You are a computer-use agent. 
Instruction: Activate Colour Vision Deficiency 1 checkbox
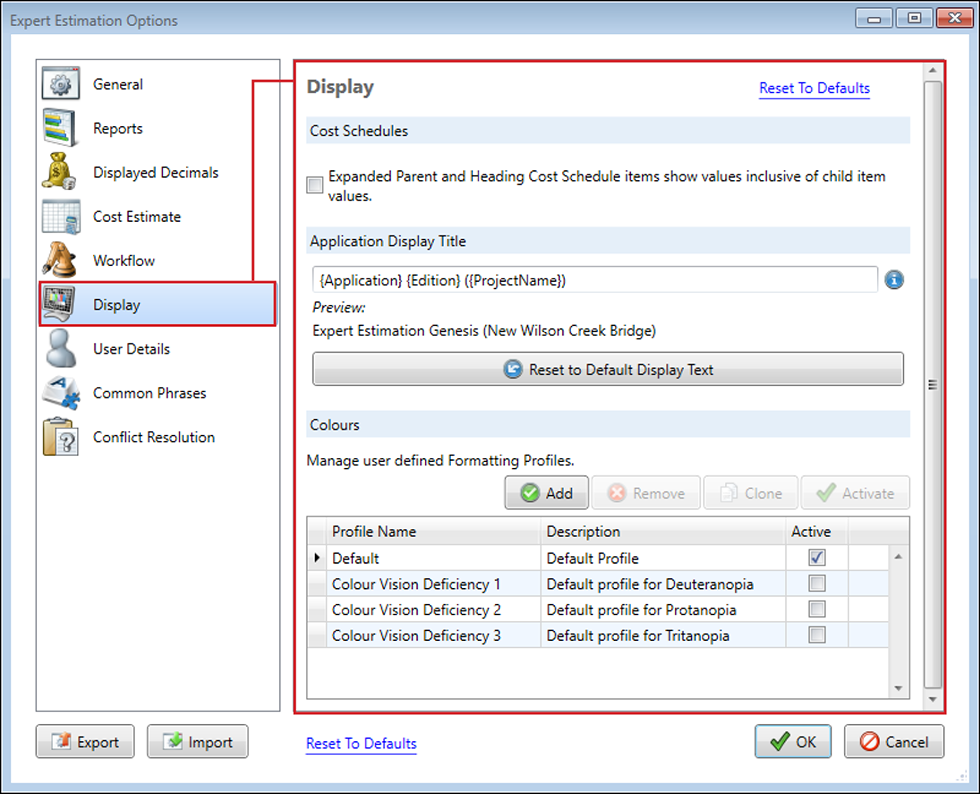(817, 584)
